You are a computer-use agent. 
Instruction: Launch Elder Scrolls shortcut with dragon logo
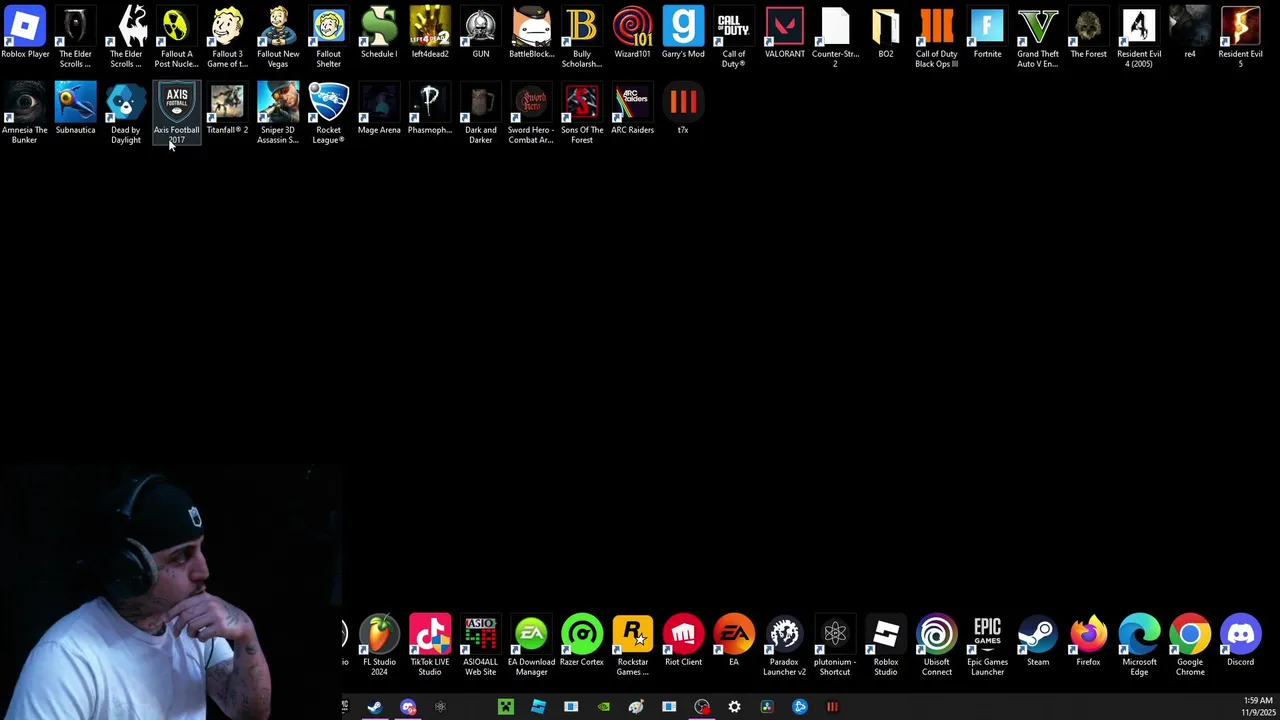click(x=126, y=38)
